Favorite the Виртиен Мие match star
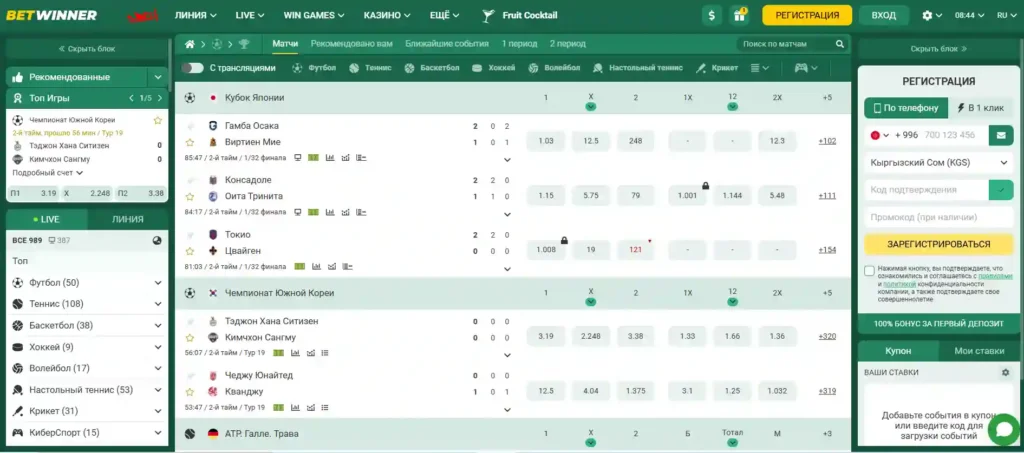Viewport: 1024px width, 453px height. click(190, 142)
